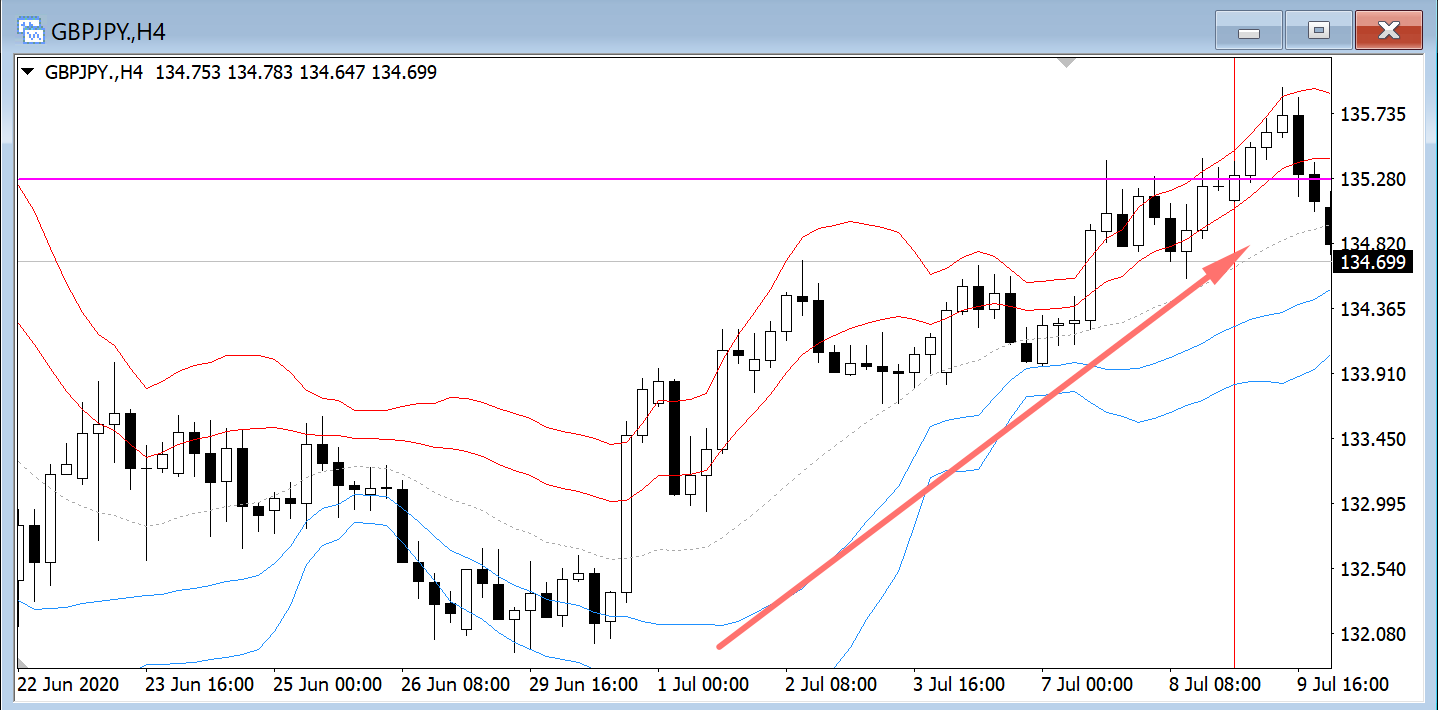The image size is (1438, 710).
Task: Click the 1 Jul 00:00 time label
Action: click(x=701, y=685)
